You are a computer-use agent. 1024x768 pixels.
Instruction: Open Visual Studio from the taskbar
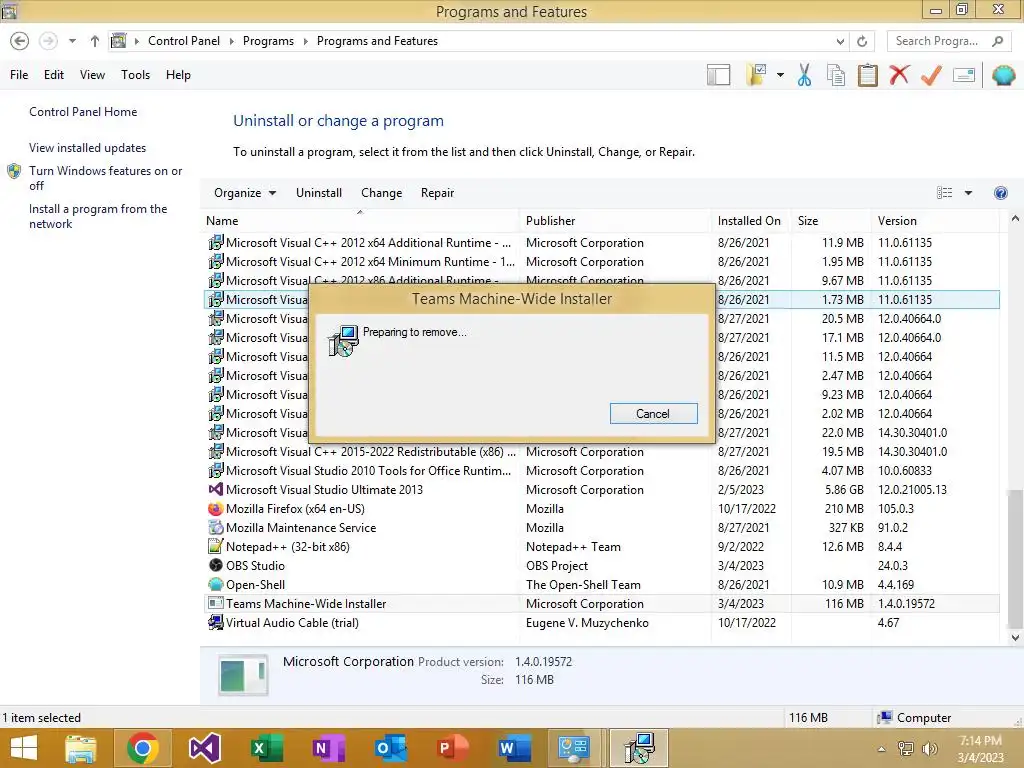pos(204,748)
